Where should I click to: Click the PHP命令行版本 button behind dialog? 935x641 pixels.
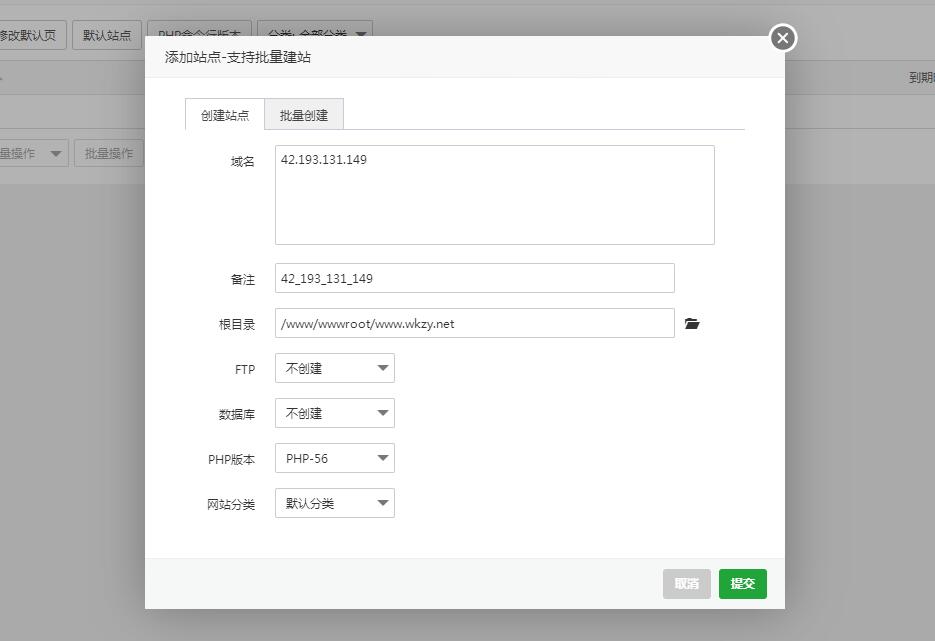click(199, 29)
